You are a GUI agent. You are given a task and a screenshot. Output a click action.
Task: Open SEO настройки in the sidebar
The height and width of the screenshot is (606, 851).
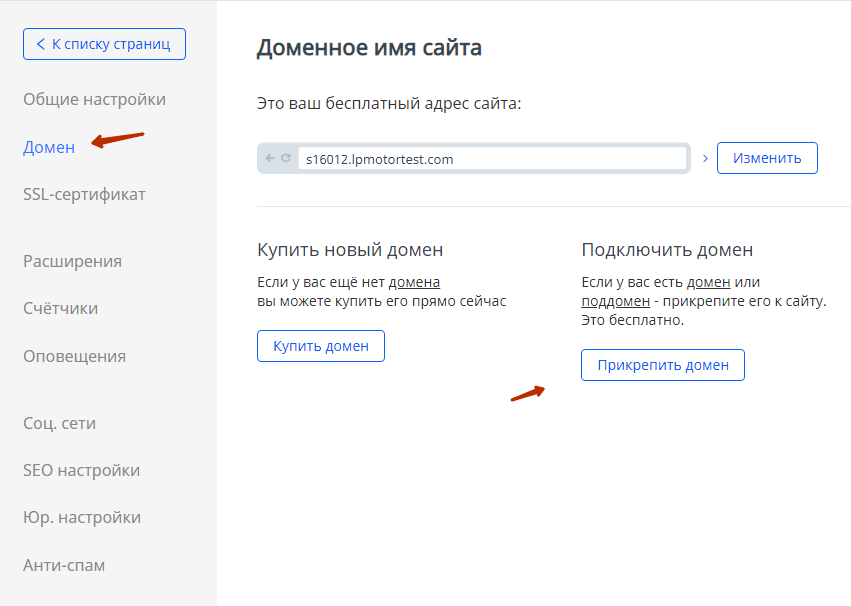[x=81, y=470]
